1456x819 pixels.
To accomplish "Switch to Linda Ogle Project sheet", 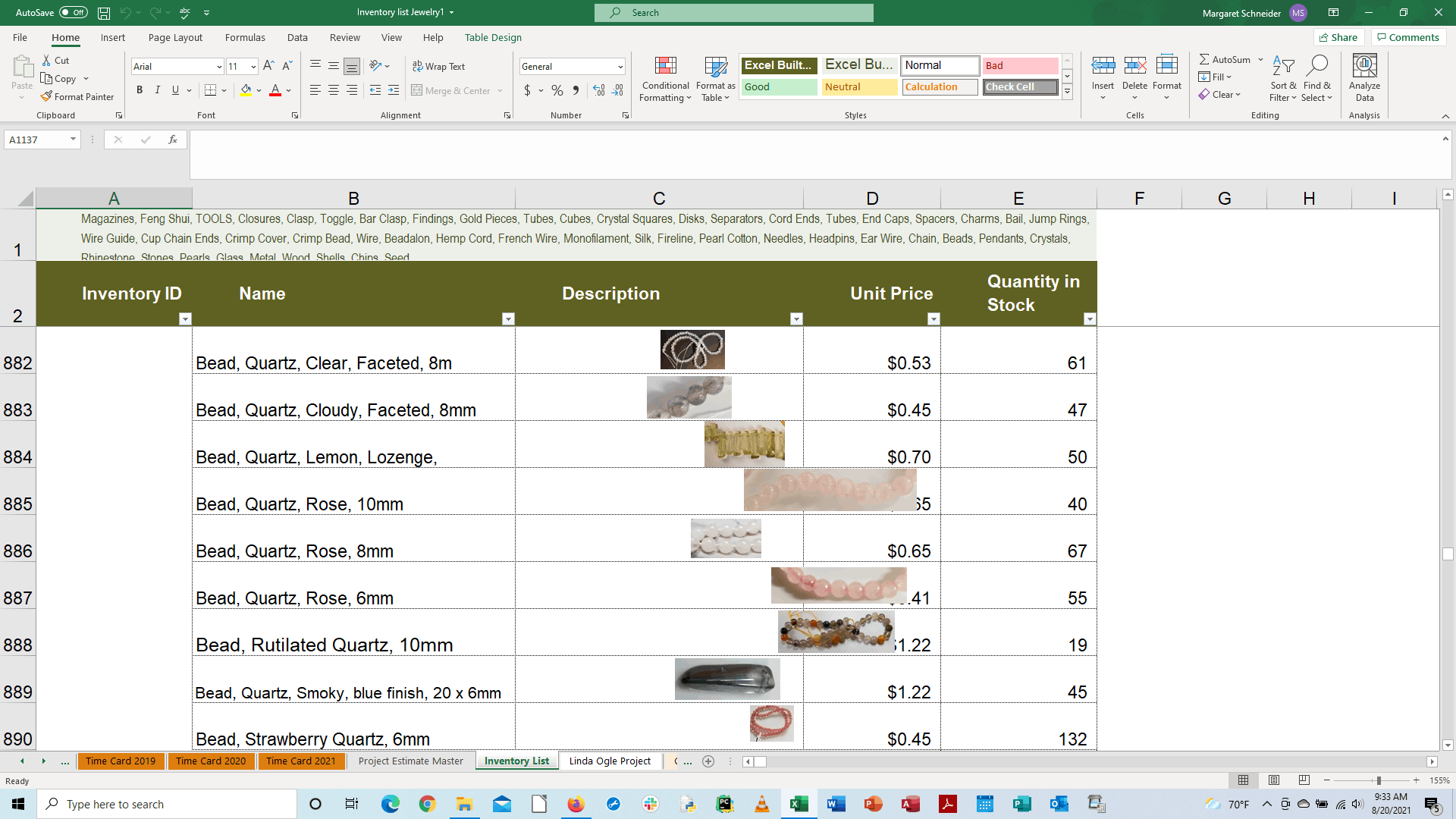I will pyautogui.click(x=610, y=761).
